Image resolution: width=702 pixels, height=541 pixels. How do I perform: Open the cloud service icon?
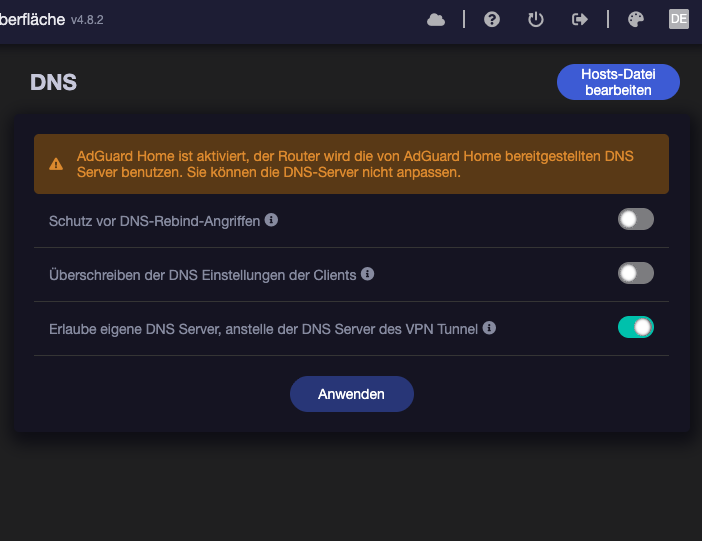436,19
